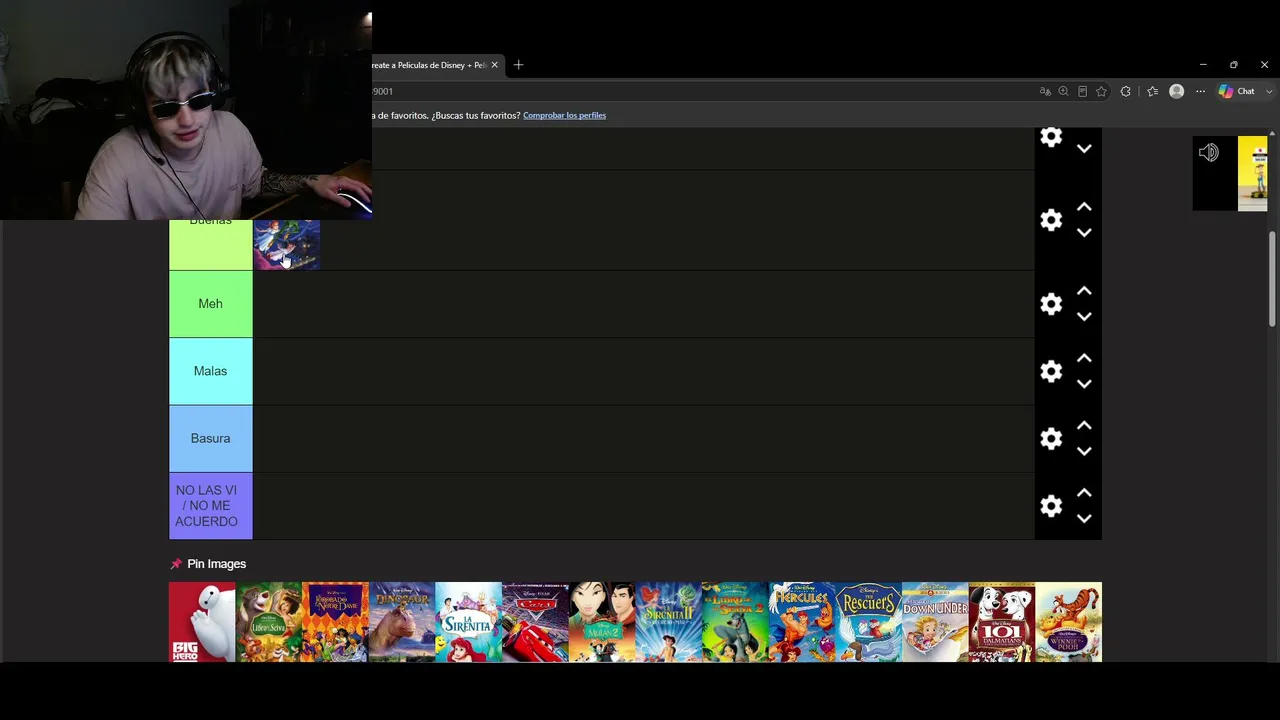Select the Cars poster
Viewport: 1280px width, 720px height.
[535, 622]
